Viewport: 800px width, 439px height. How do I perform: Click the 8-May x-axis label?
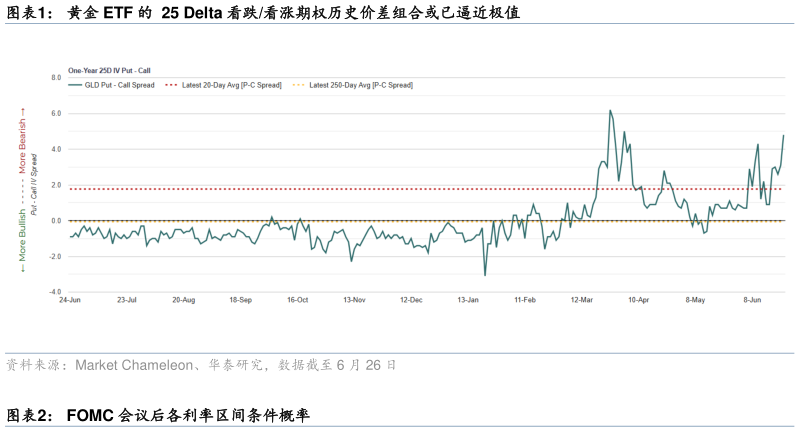[695, 300]
